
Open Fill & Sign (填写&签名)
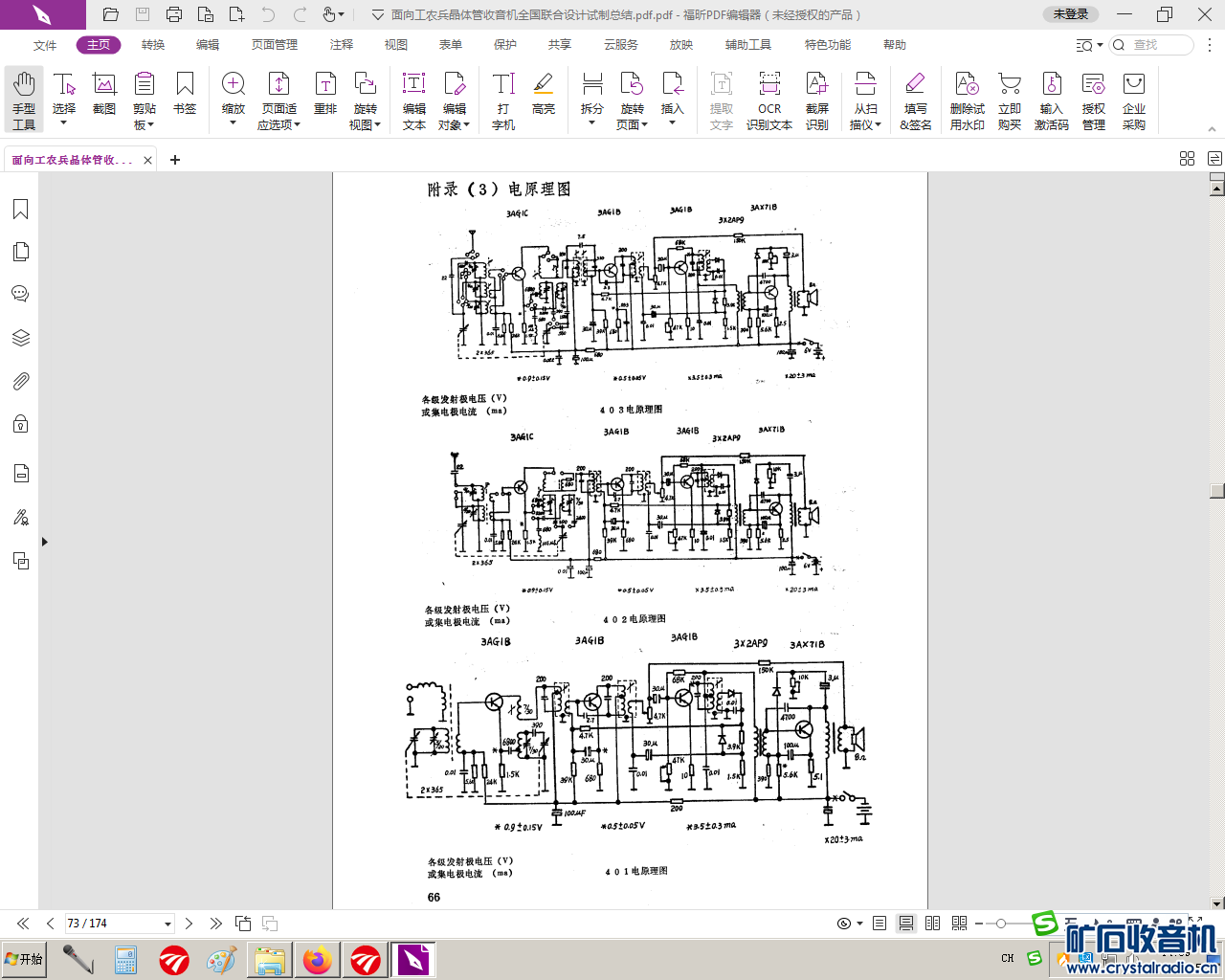(x=916, y=100)
